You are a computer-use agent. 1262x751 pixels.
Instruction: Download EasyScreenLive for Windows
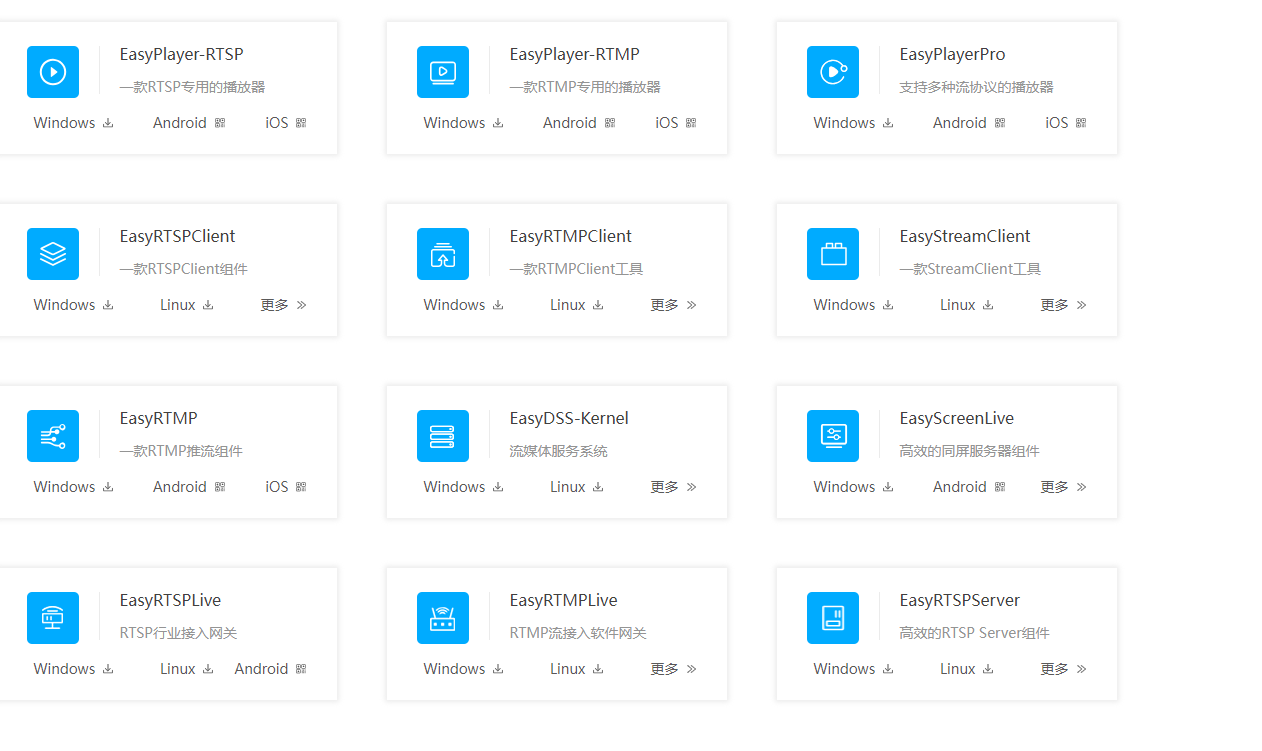click(x=854, y=487)
